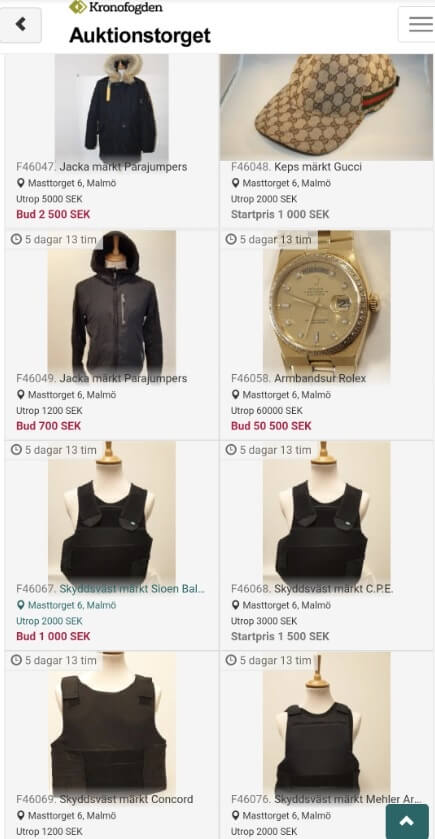View the Gucci cap photo
The image size is (435, 839).
point(326,107)
